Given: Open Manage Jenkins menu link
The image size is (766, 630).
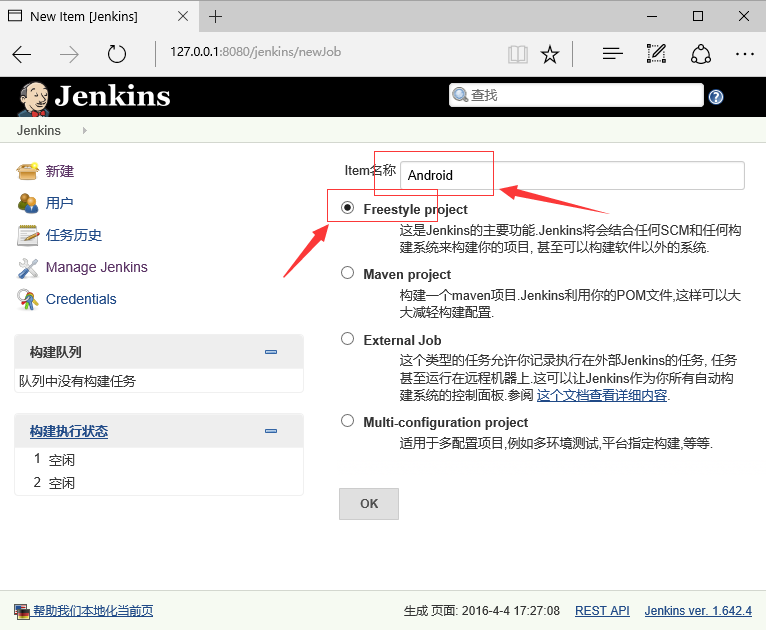Looking at the screenshot, I should (x=97, y=267).
